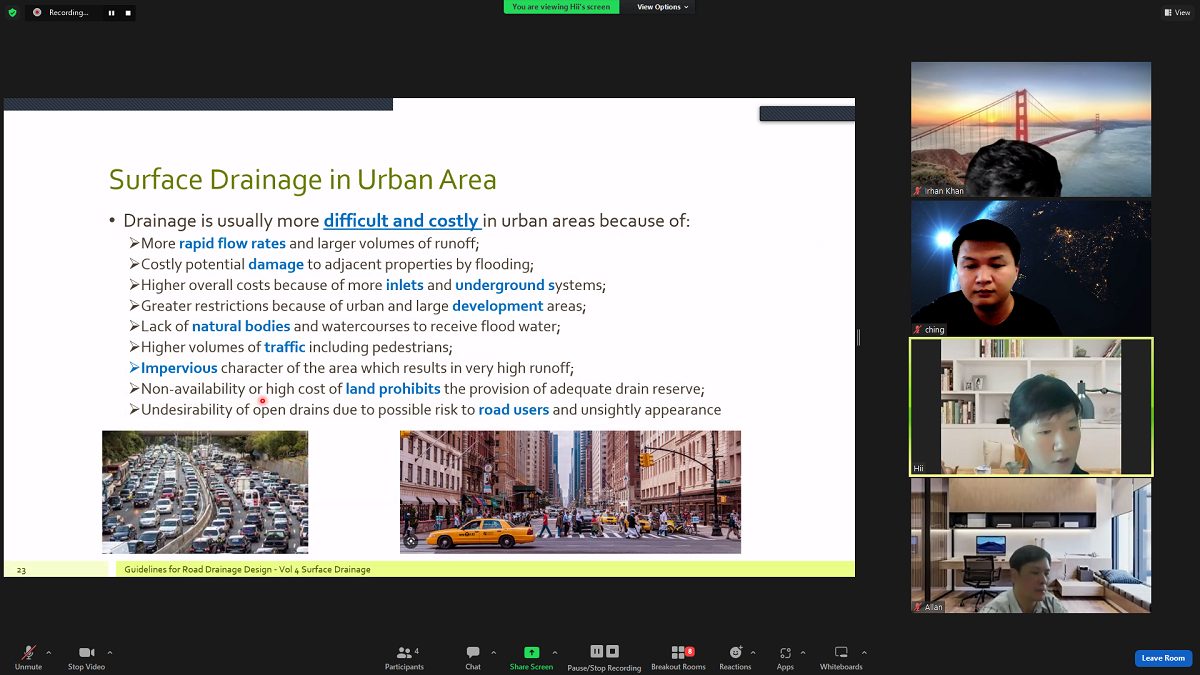Expand reactions options arrow beside Reactions
1200x675 pixels.
tap(753, 652)
